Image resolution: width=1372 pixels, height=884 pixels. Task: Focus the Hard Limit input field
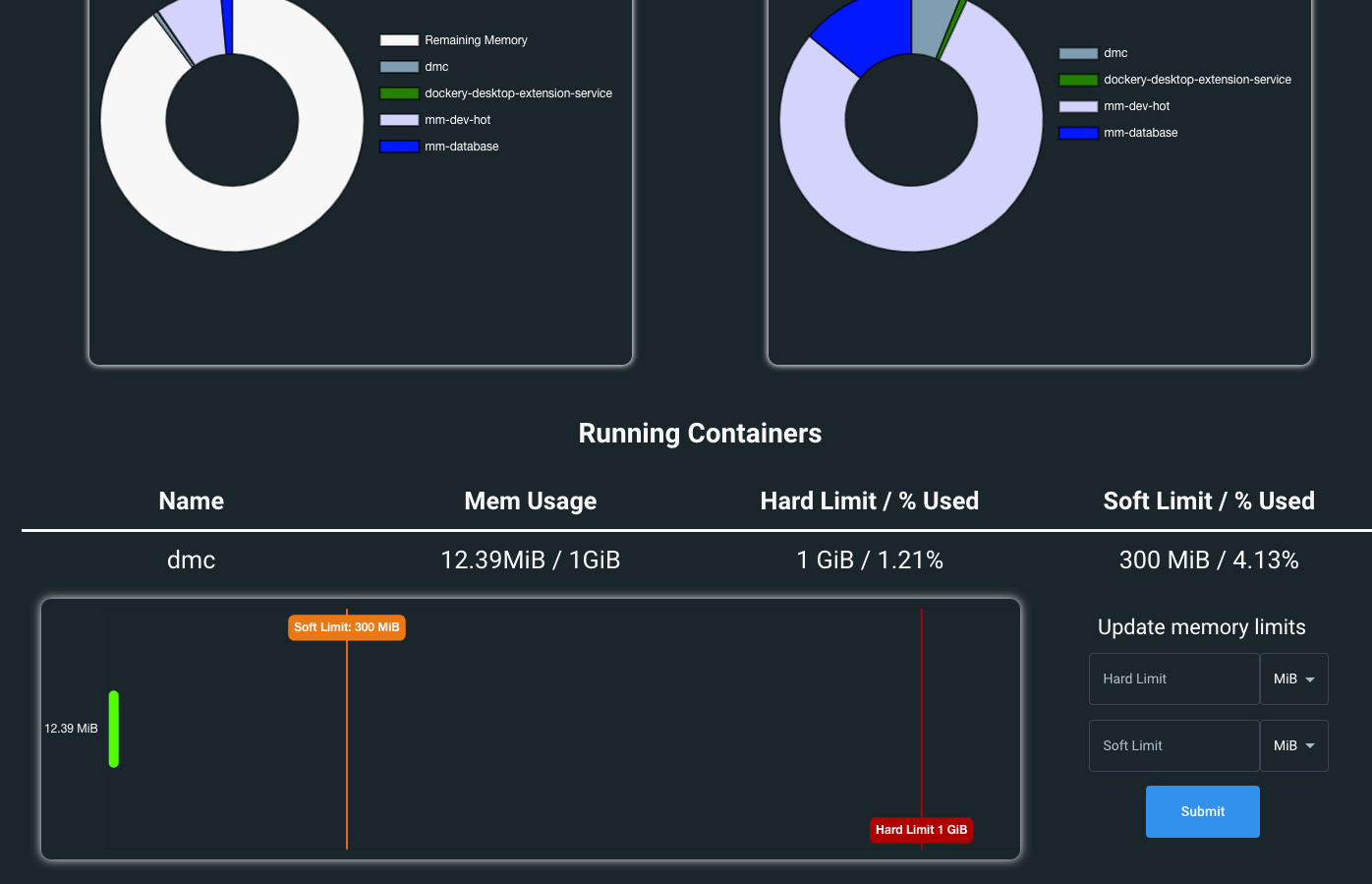tap(1174, 678)
